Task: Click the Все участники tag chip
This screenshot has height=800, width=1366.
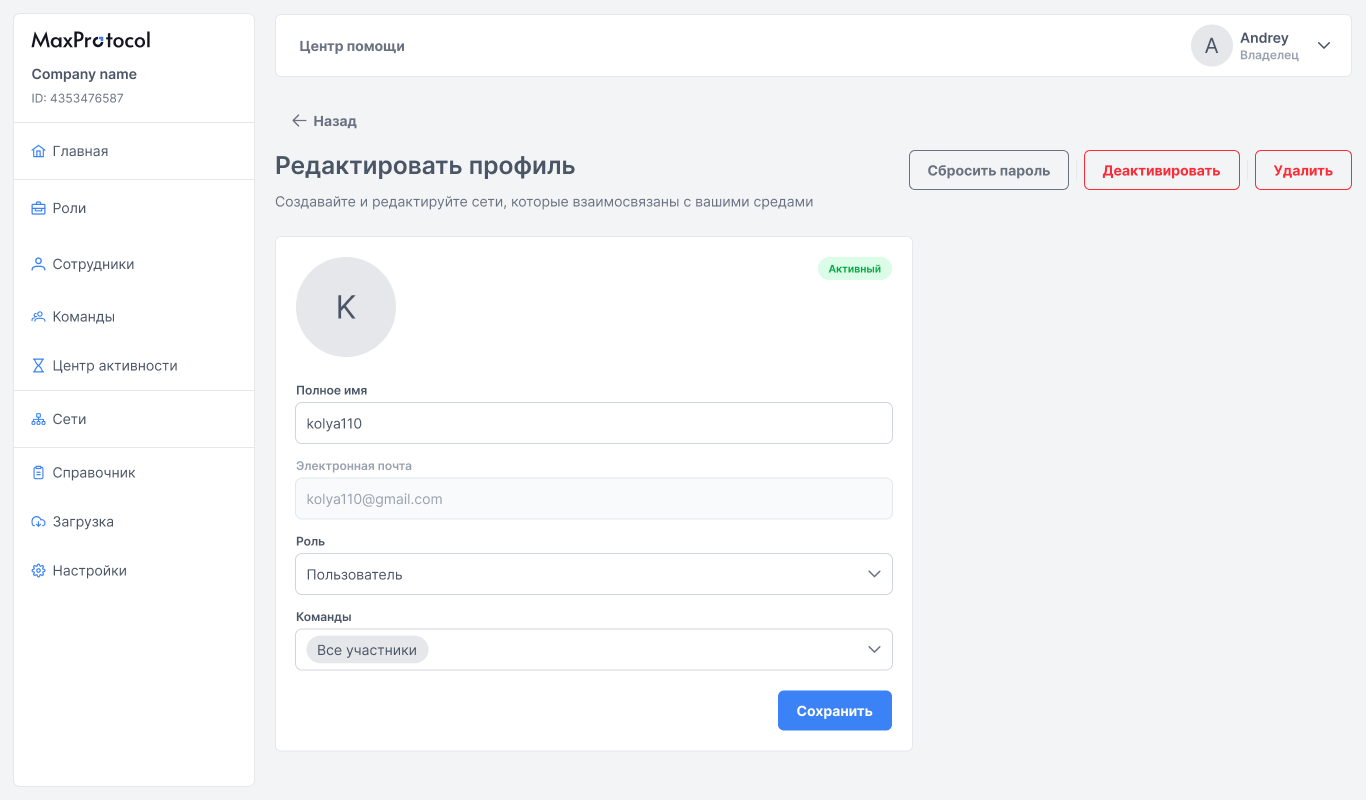Action: point(367,650)
